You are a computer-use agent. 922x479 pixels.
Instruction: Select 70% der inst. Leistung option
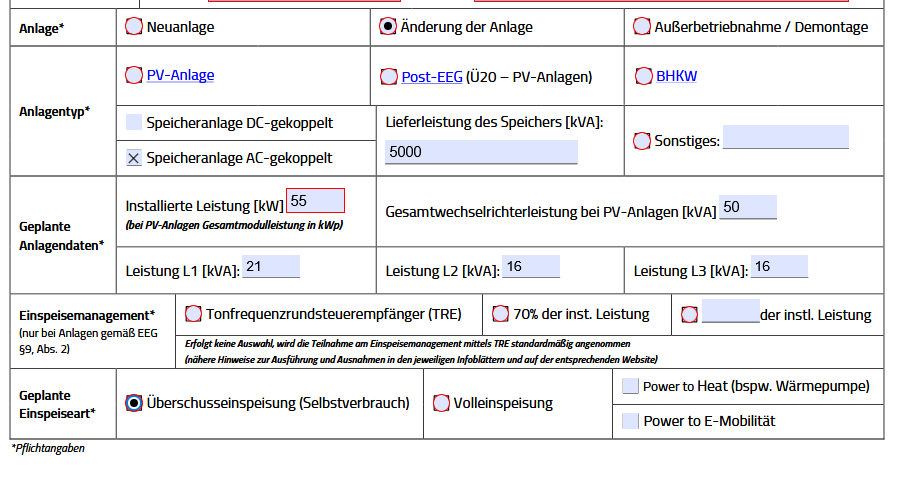click(501, 314)
